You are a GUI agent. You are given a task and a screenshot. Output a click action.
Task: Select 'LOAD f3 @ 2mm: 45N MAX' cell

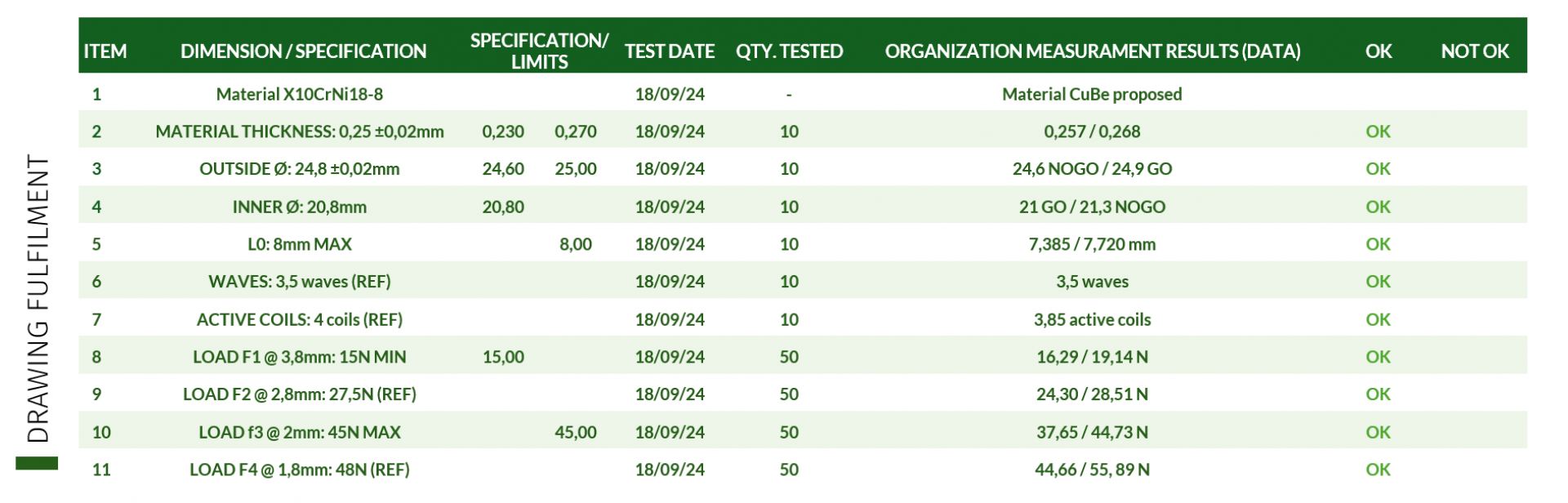(300, 432)
